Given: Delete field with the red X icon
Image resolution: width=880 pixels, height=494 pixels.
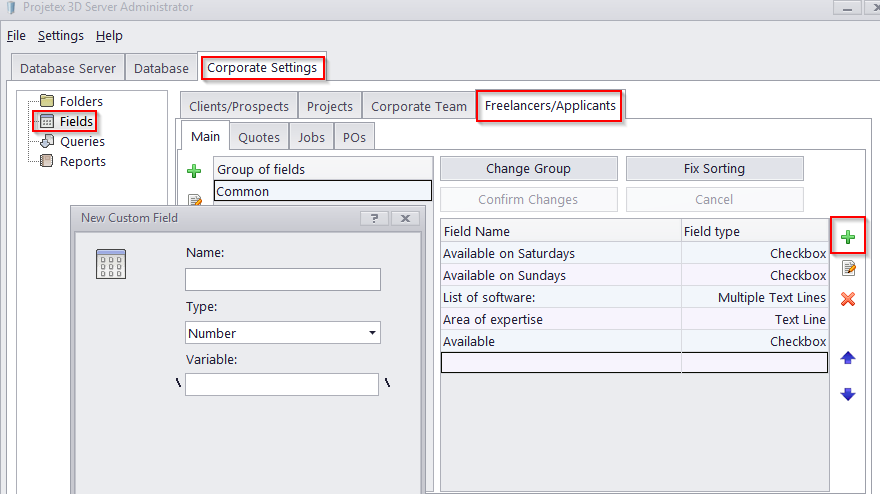Looking at the screenshot, I should tap(847, 299).
